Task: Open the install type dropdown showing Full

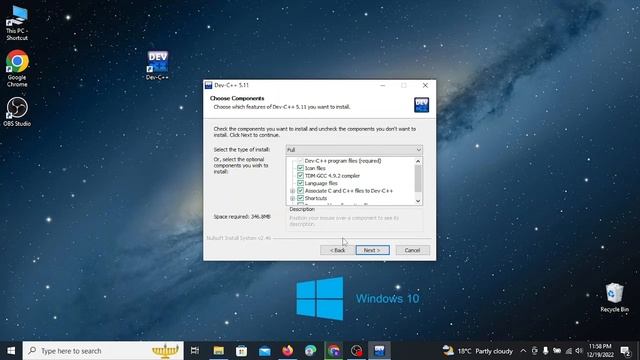Action: point(354,150)
